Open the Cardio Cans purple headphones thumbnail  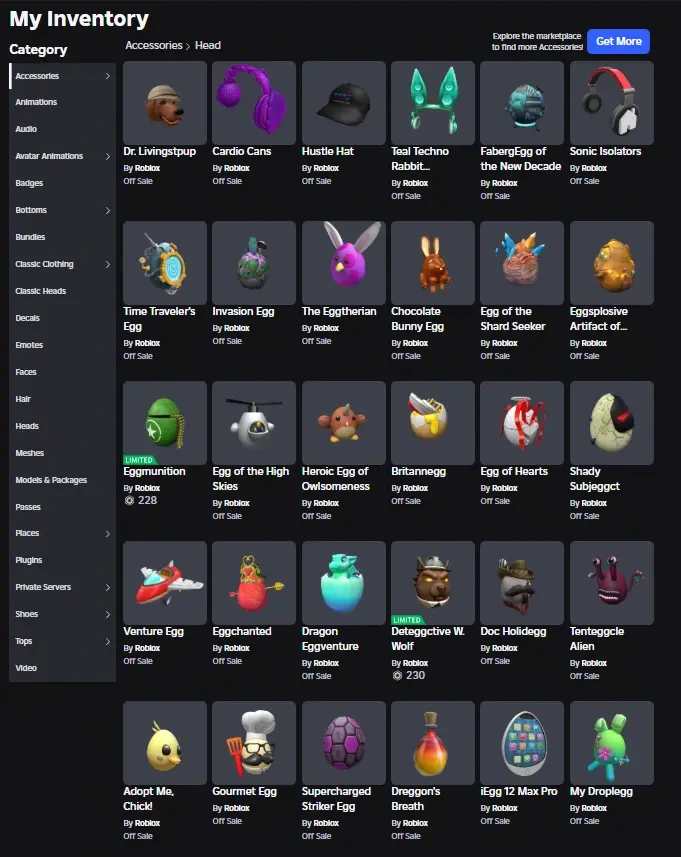(254, 103)
